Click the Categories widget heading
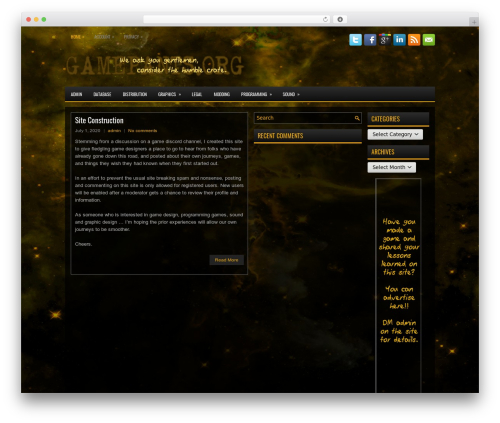This screenshot has height=423, width=500. [385, 119]
